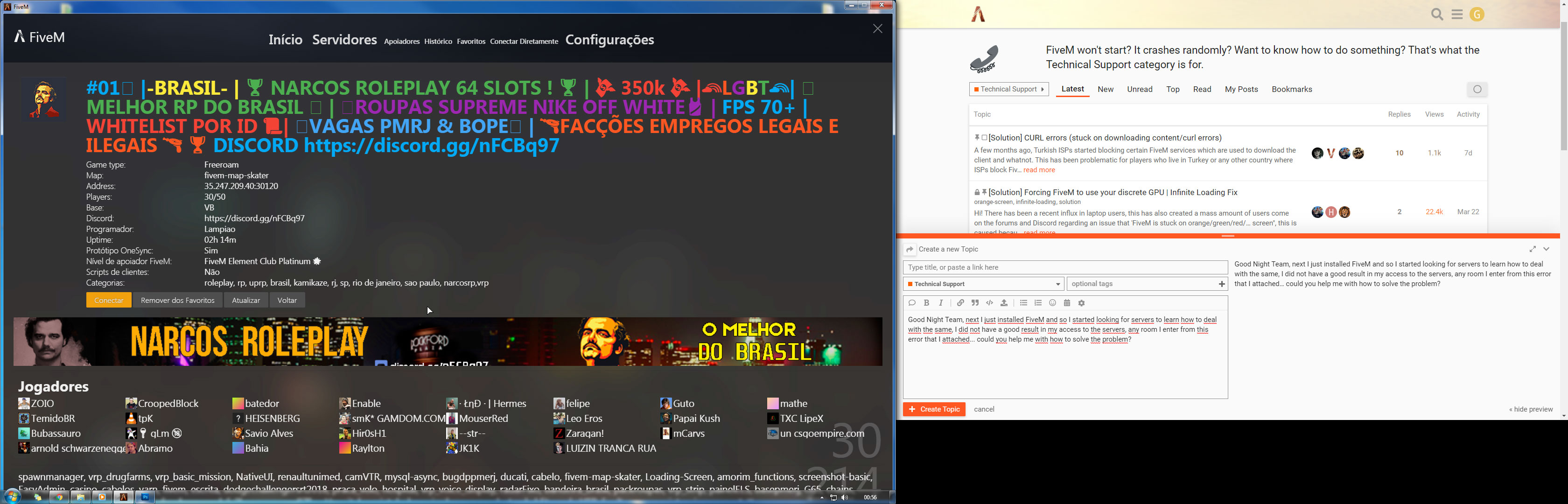Click the upload attachment icon
This screenshot has width=1568, height=504.
tap(1004, 303)
